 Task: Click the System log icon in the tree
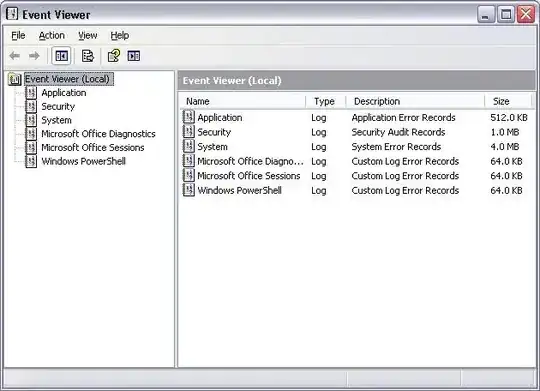31,120
